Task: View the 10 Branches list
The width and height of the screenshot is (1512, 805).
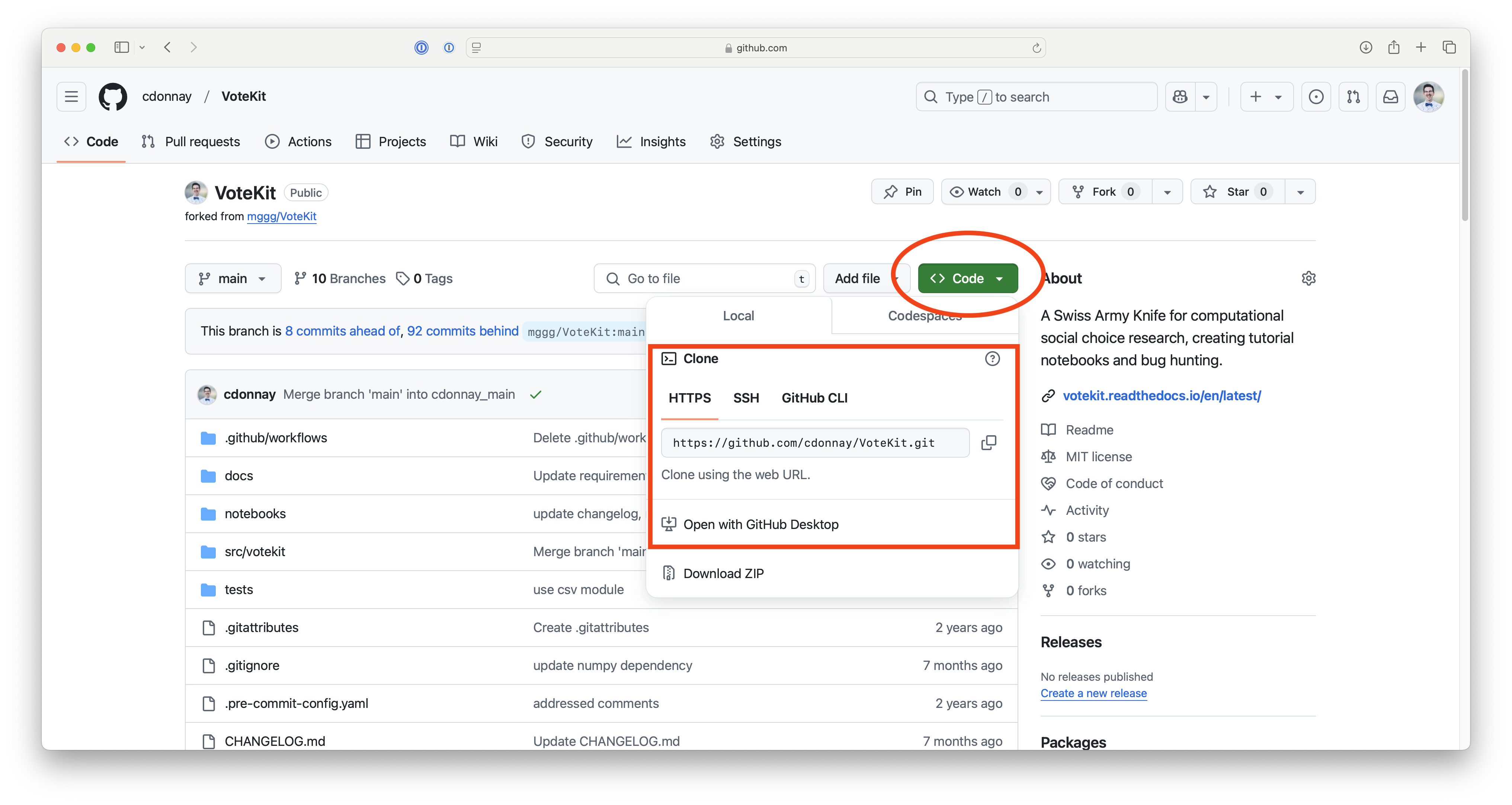Action: tap(340, 278)
